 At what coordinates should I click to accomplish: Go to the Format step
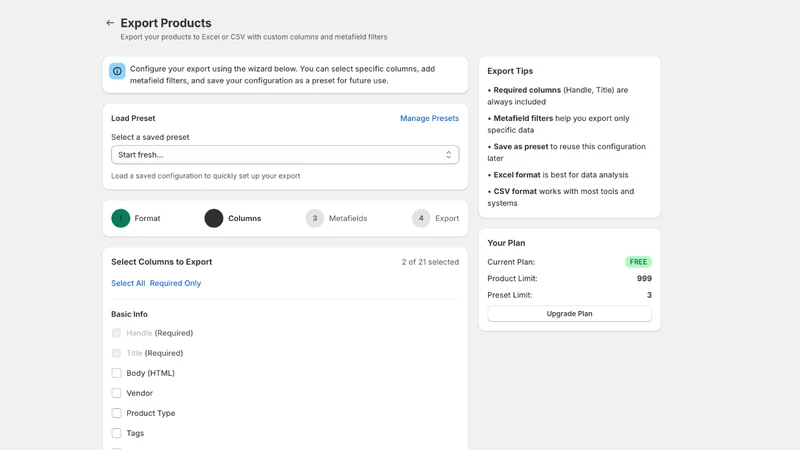(x=136, y=218)
